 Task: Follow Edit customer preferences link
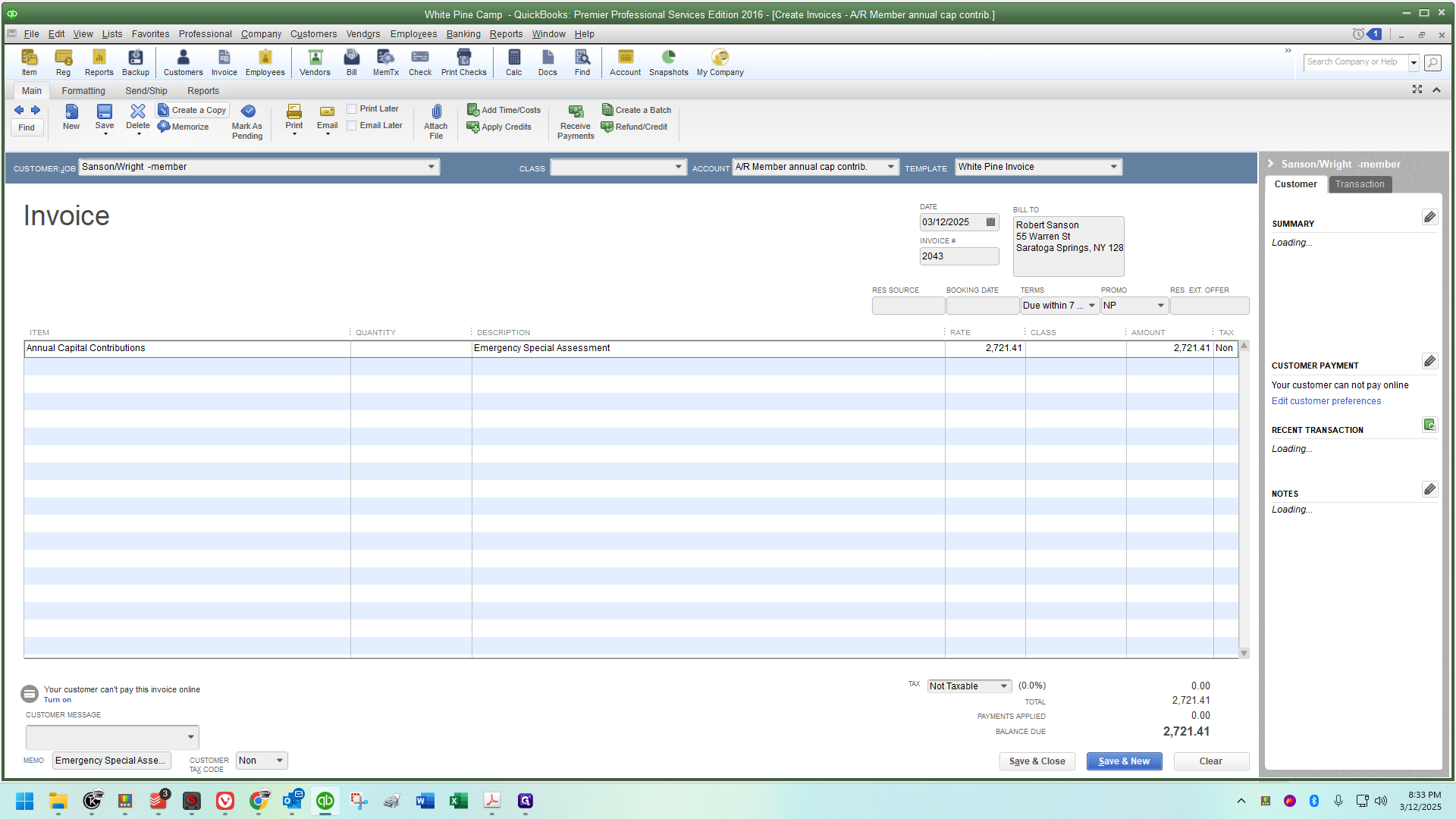1326,401
